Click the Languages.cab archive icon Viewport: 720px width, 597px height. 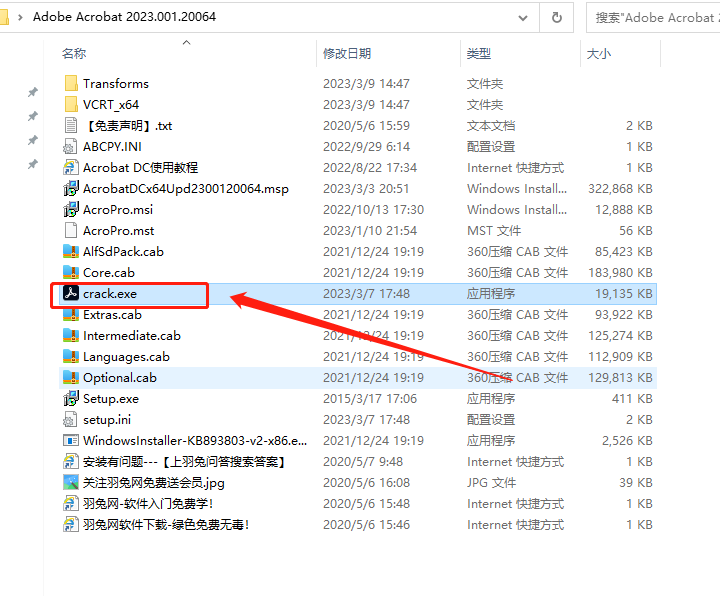point(71,357)
